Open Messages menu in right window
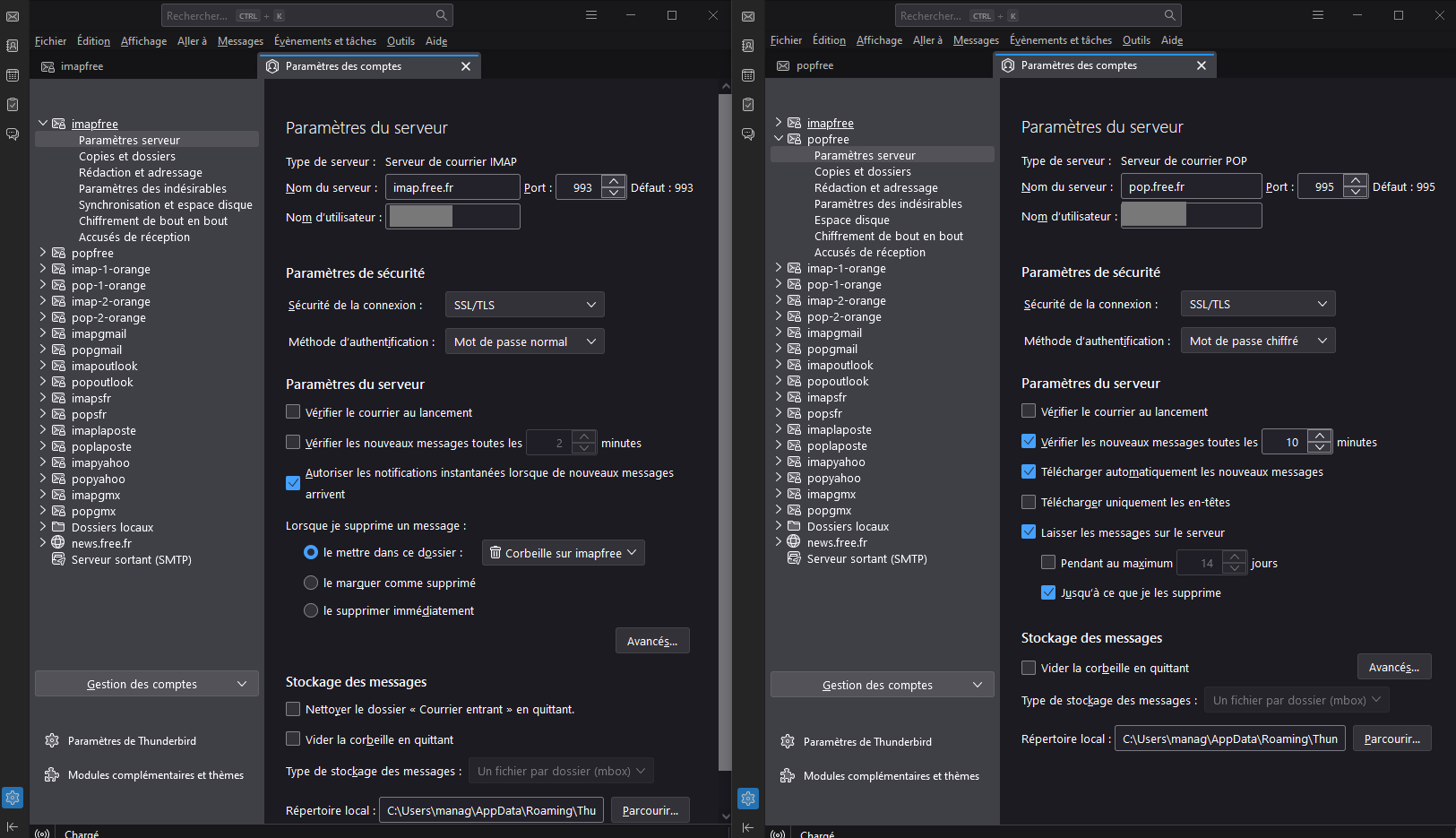 tap(976, 40)
